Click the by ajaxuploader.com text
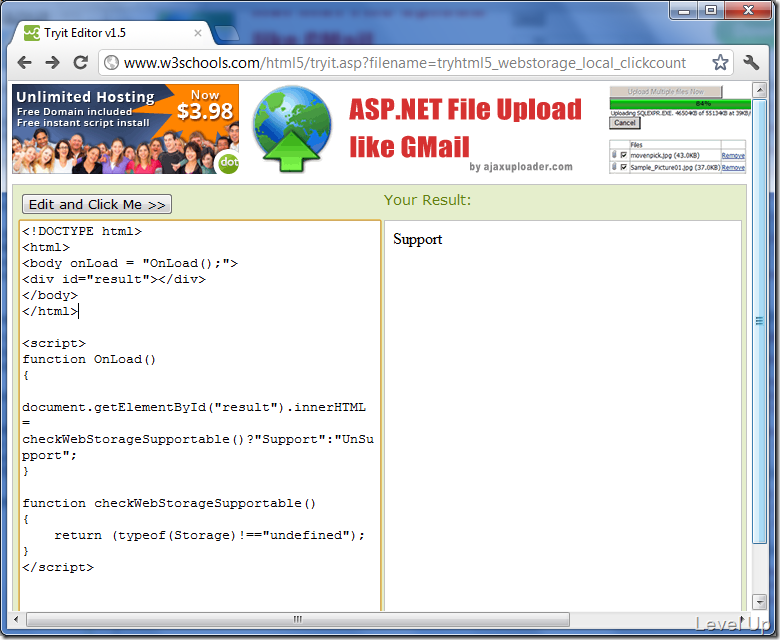The image size is (780, 640). click(x=521, y=167)
